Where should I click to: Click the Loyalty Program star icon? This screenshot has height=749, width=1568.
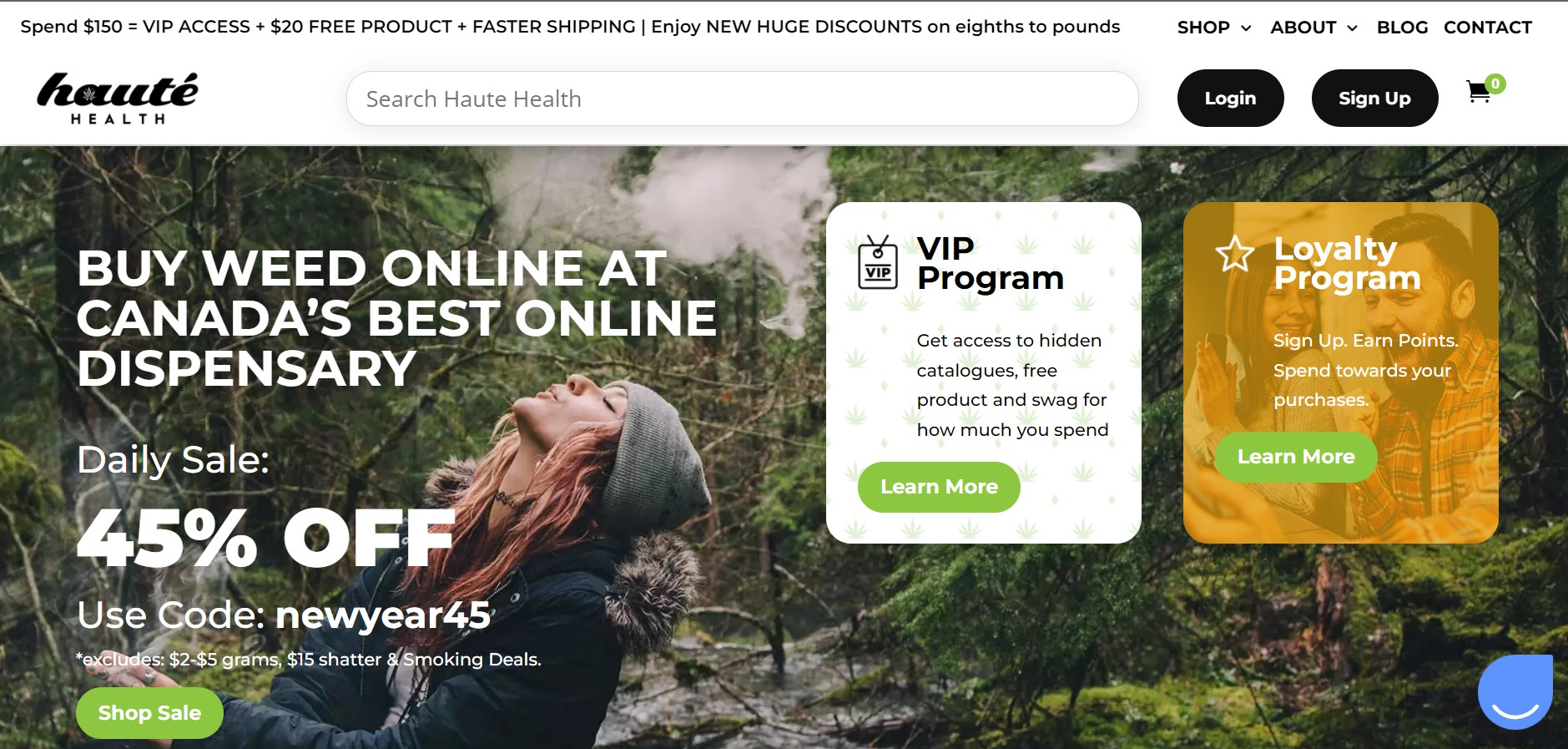coord(1235,254)
